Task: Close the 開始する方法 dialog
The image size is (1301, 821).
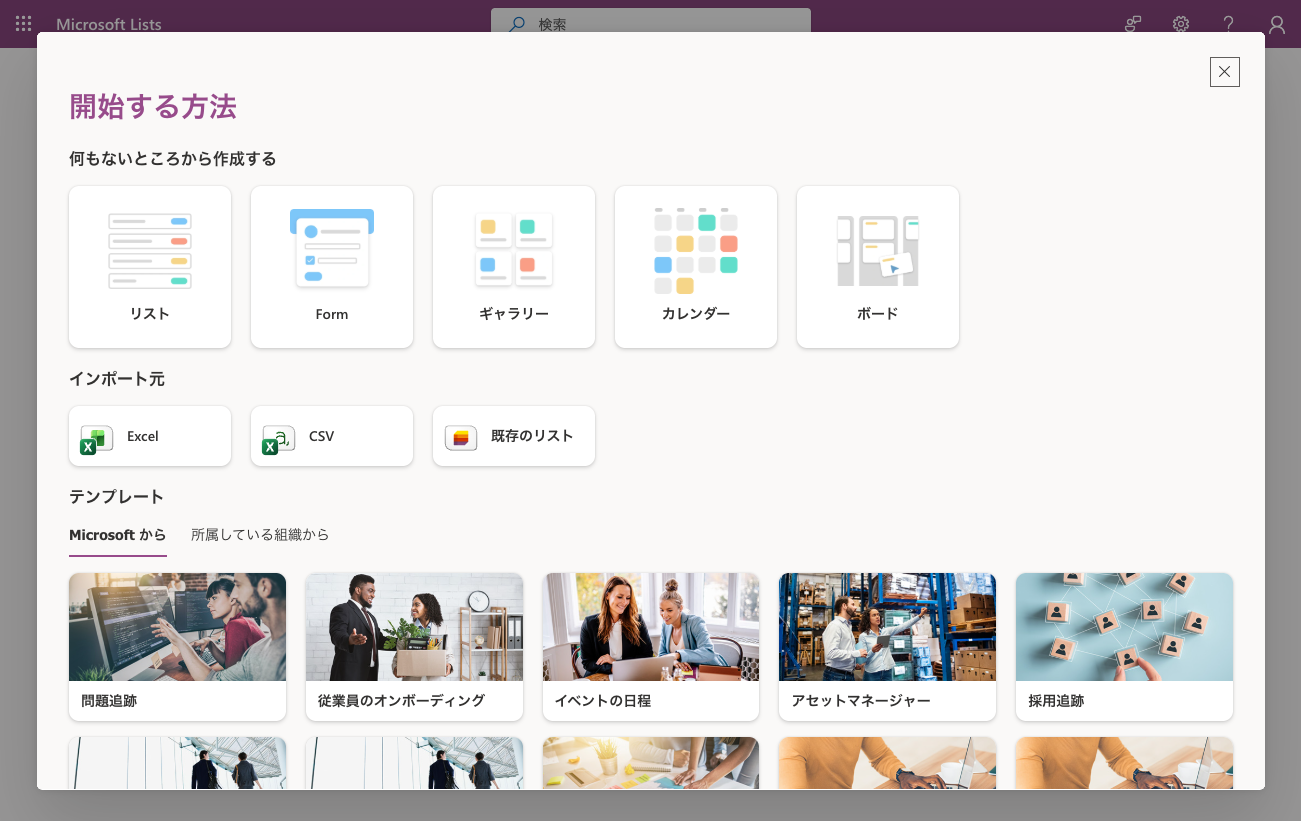Action: [x=1225, y=72]
